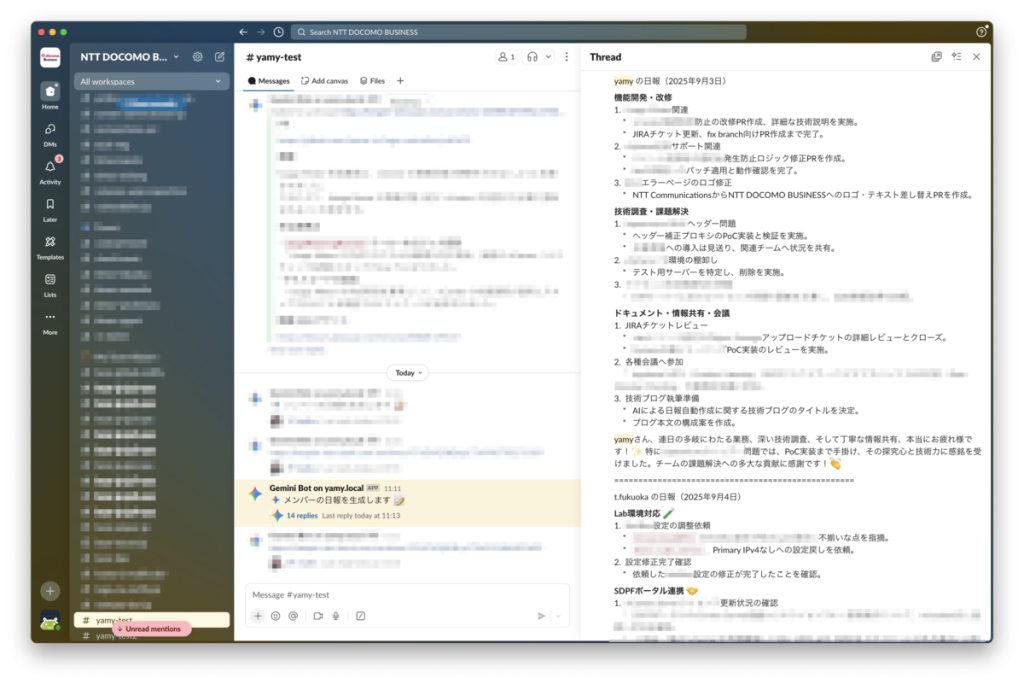Click the record audio microphone icon
This screenshot has width=1024, height=684.
click(336, 616)
